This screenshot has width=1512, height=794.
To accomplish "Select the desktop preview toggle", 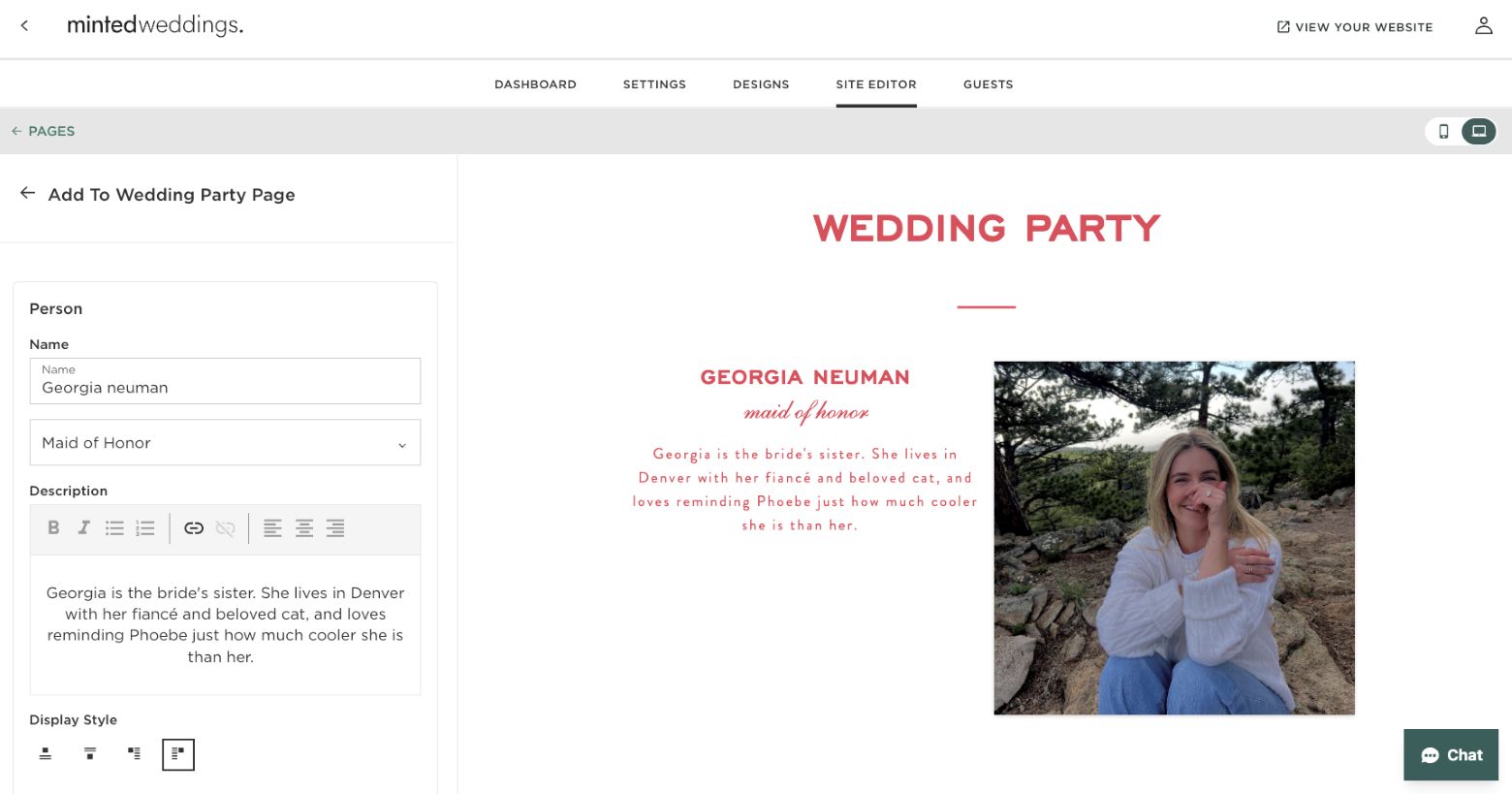I will tap(1478, 131).
